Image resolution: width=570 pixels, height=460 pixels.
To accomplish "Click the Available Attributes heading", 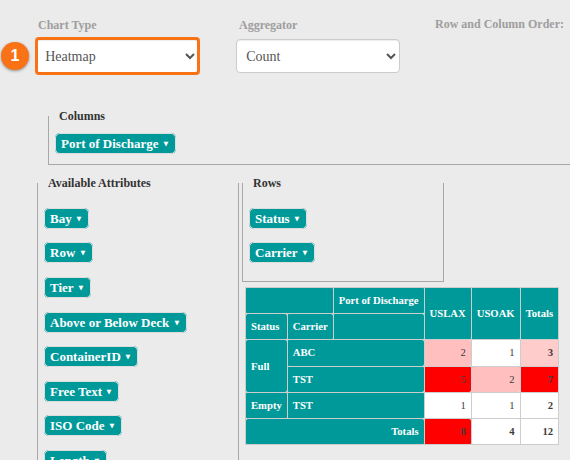I will click(x=99, y=183).
